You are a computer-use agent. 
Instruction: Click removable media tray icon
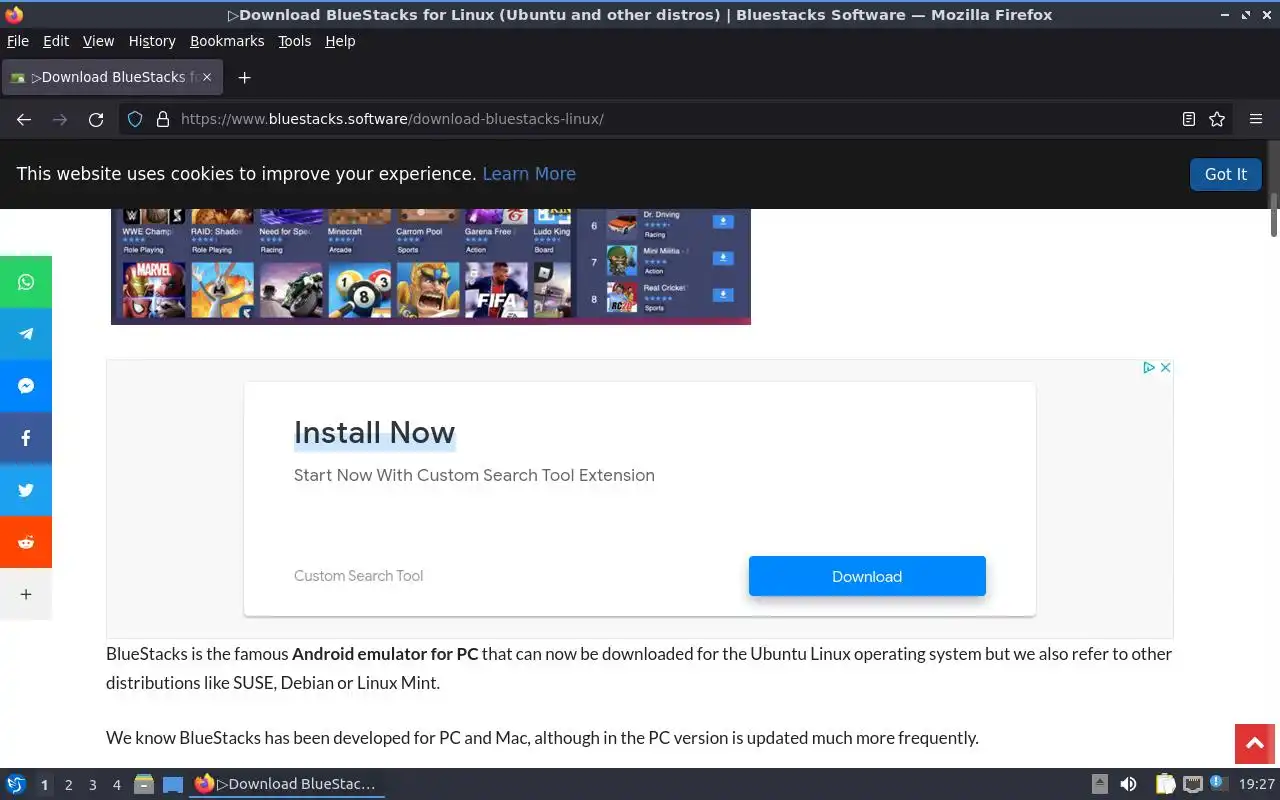click(1099, 784)
